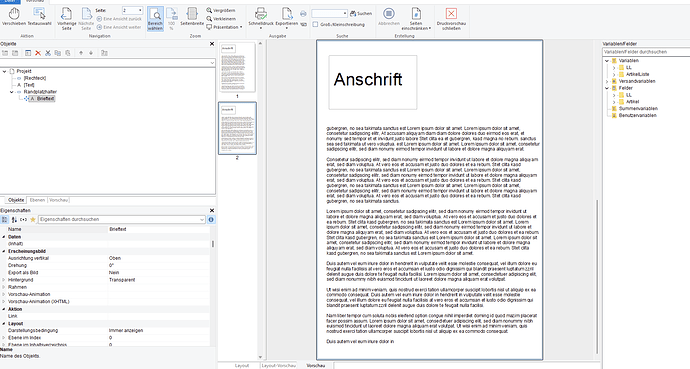690x369 pixels.
Task: Click the Bereich wählen zoom tool
Action: tap(155, 18)
